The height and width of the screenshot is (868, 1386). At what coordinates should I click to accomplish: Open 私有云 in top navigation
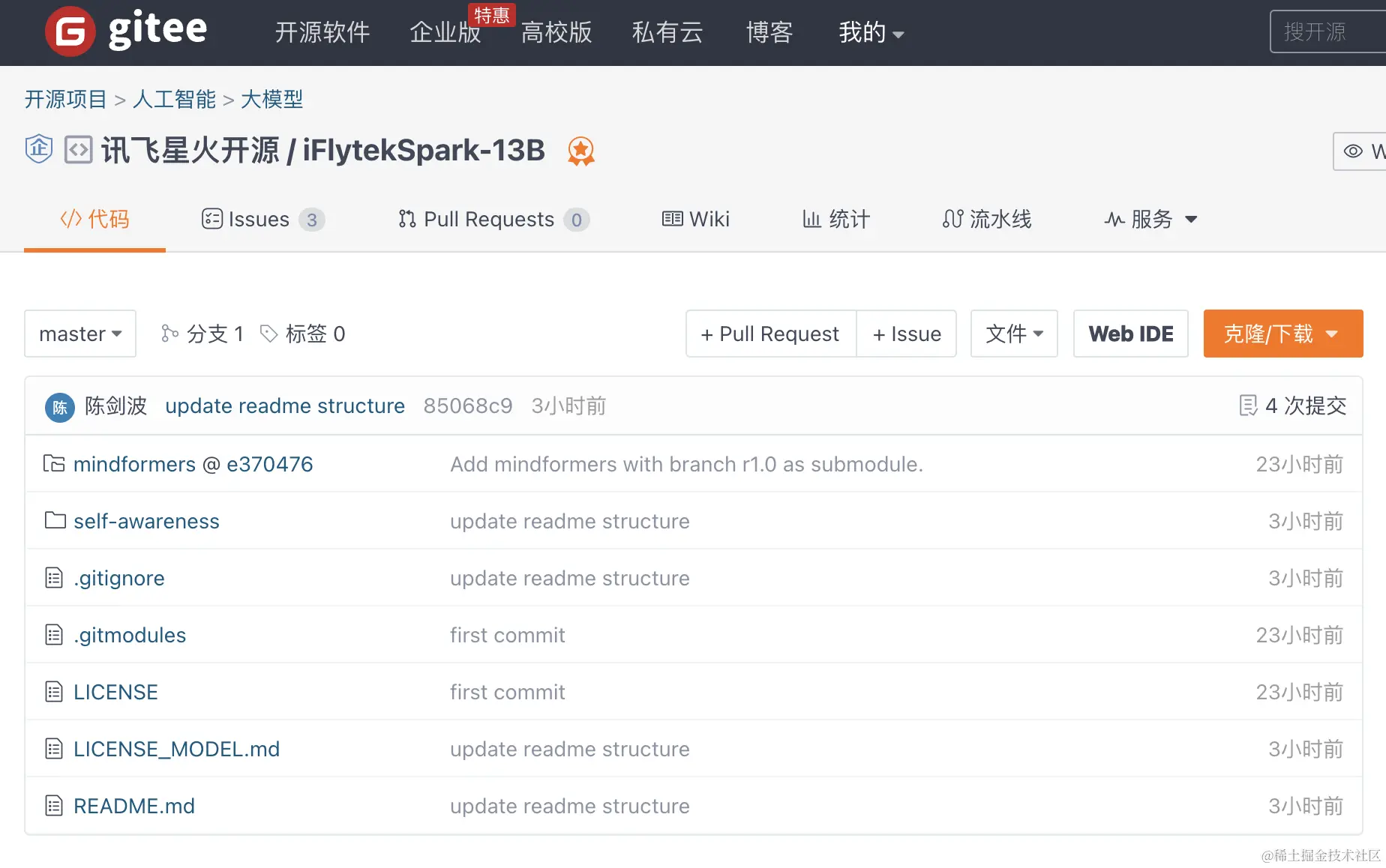667,32
